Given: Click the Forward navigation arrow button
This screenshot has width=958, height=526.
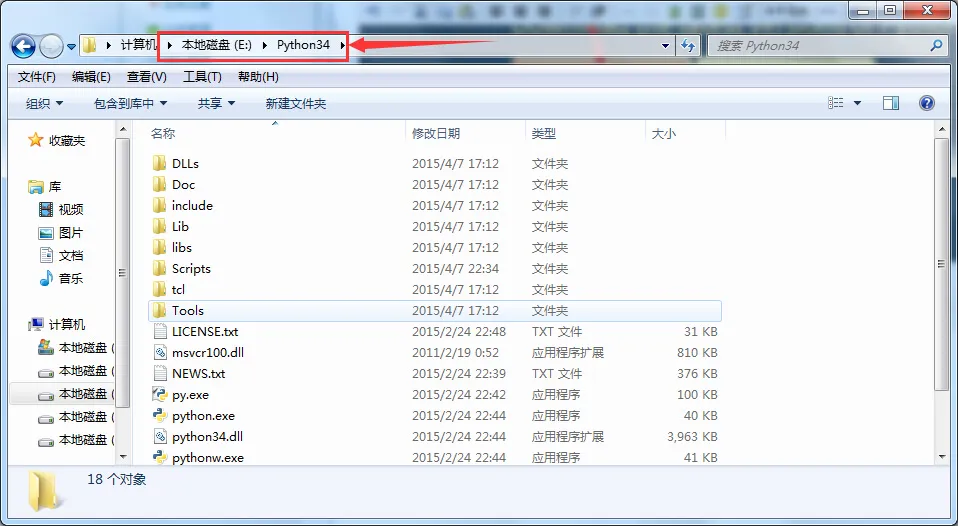Looking at the screenshot, I should tap(51, 46).
